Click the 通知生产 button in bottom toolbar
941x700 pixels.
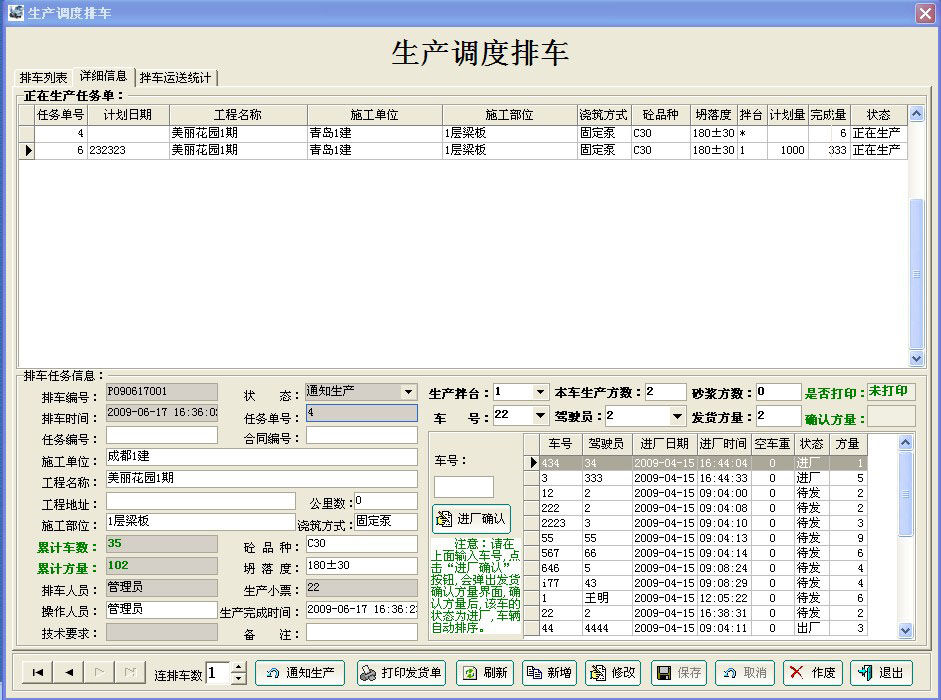[x=300, y=673]
